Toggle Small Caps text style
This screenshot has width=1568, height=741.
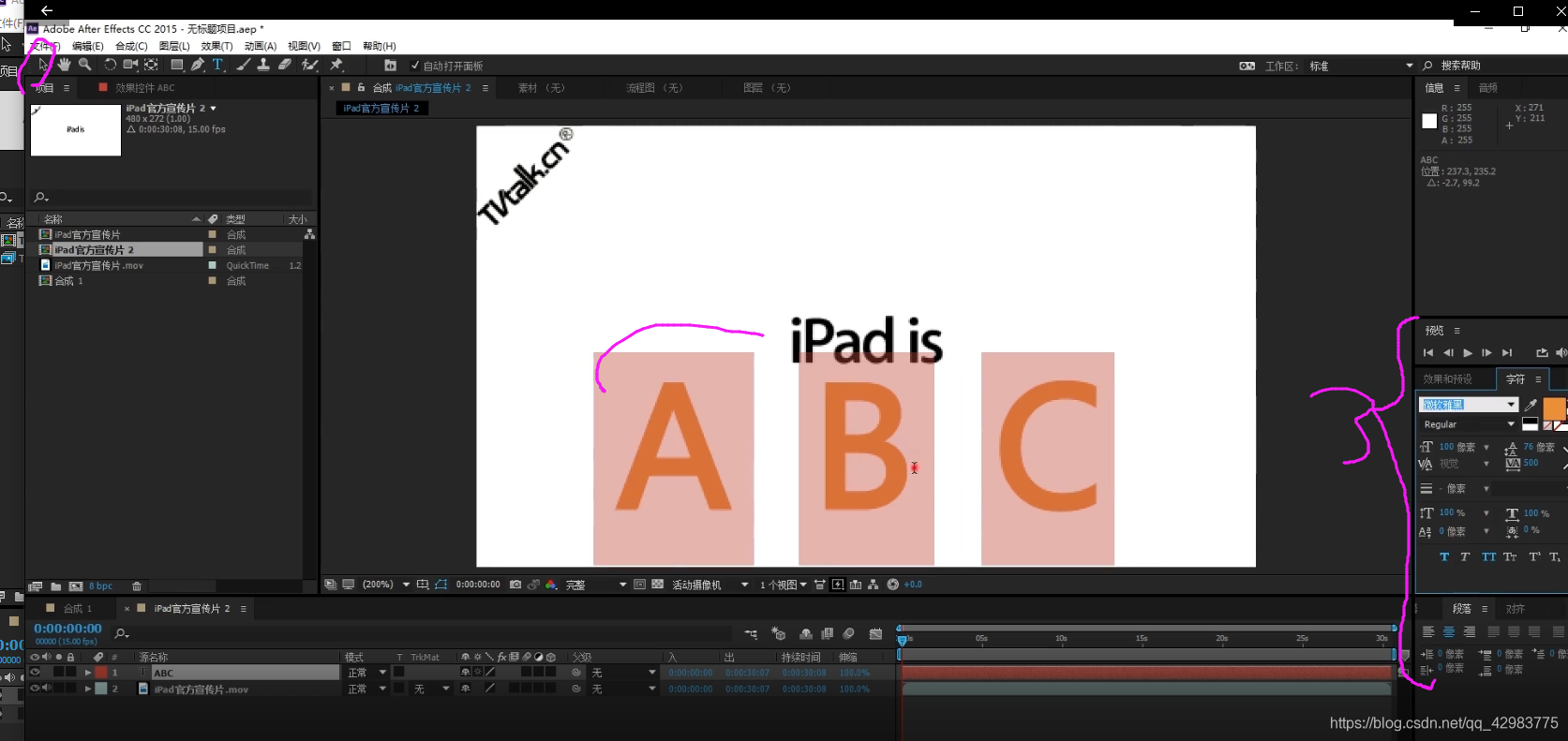[1510, 556]
